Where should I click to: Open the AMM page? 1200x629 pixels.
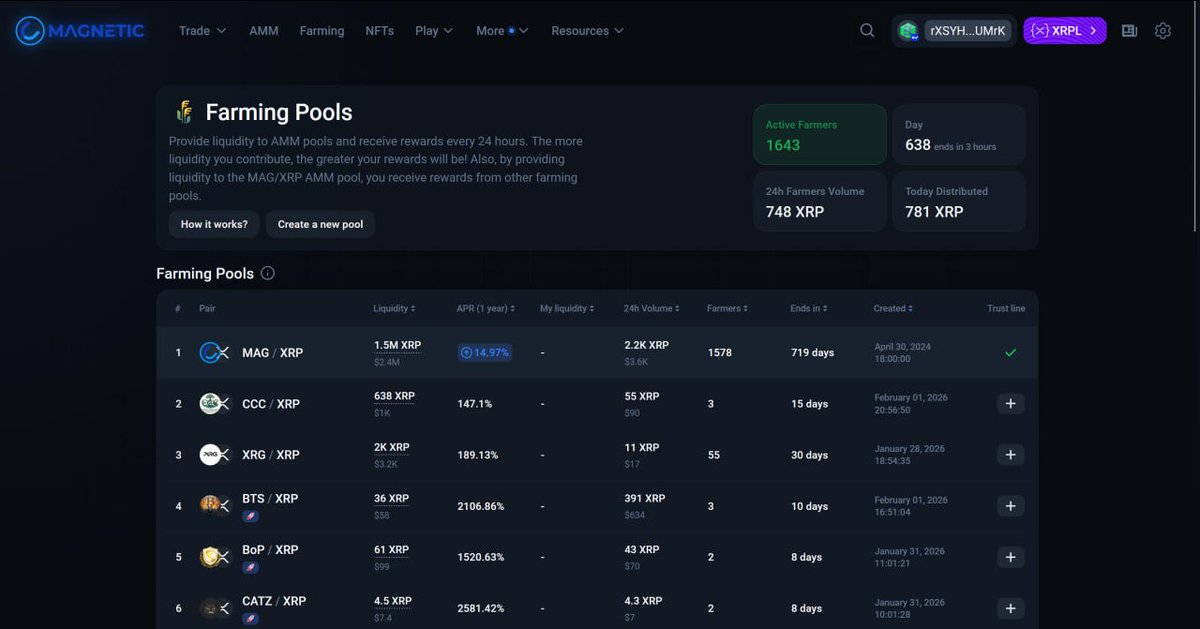tap(264, 31)
